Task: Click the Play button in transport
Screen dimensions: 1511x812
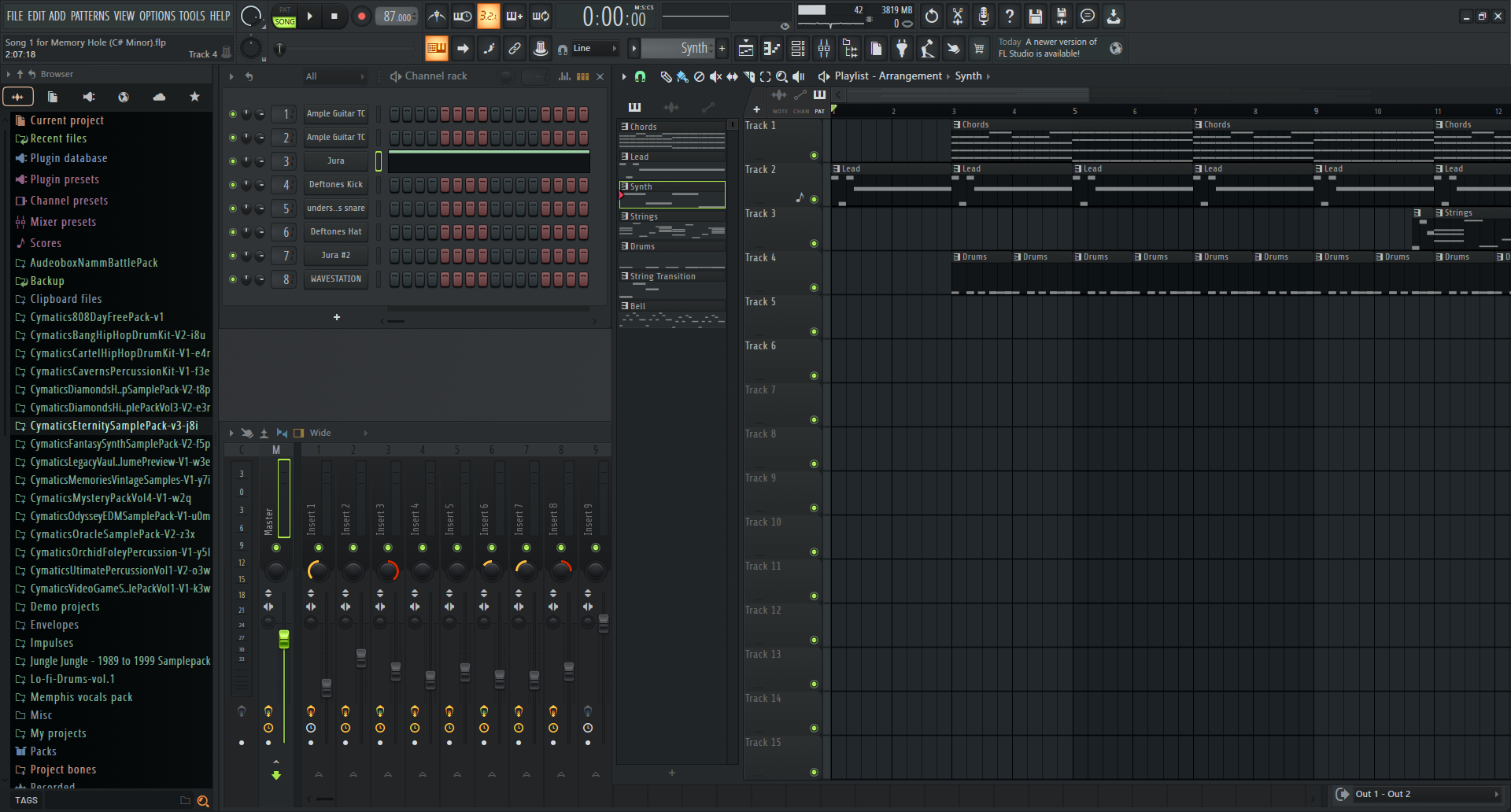Action: click(x=309, y=16)
